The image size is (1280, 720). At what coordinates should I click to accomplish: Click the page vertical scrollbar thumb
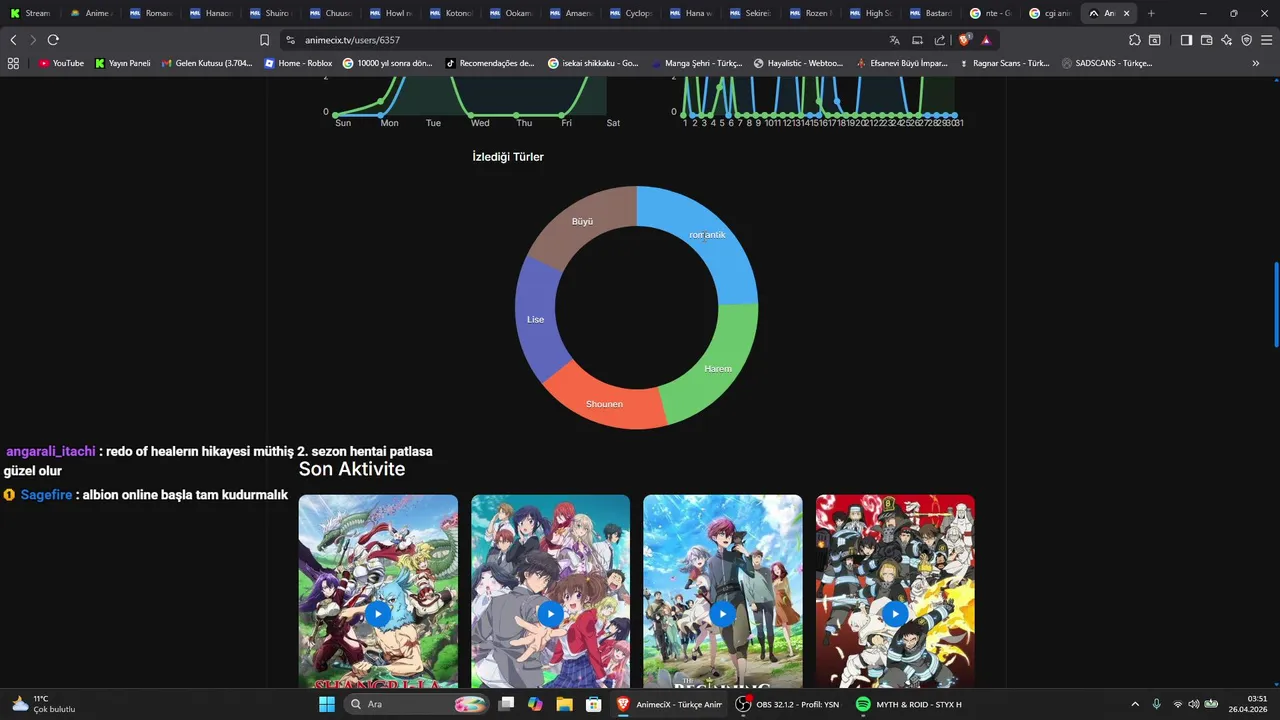(1275, 305)
